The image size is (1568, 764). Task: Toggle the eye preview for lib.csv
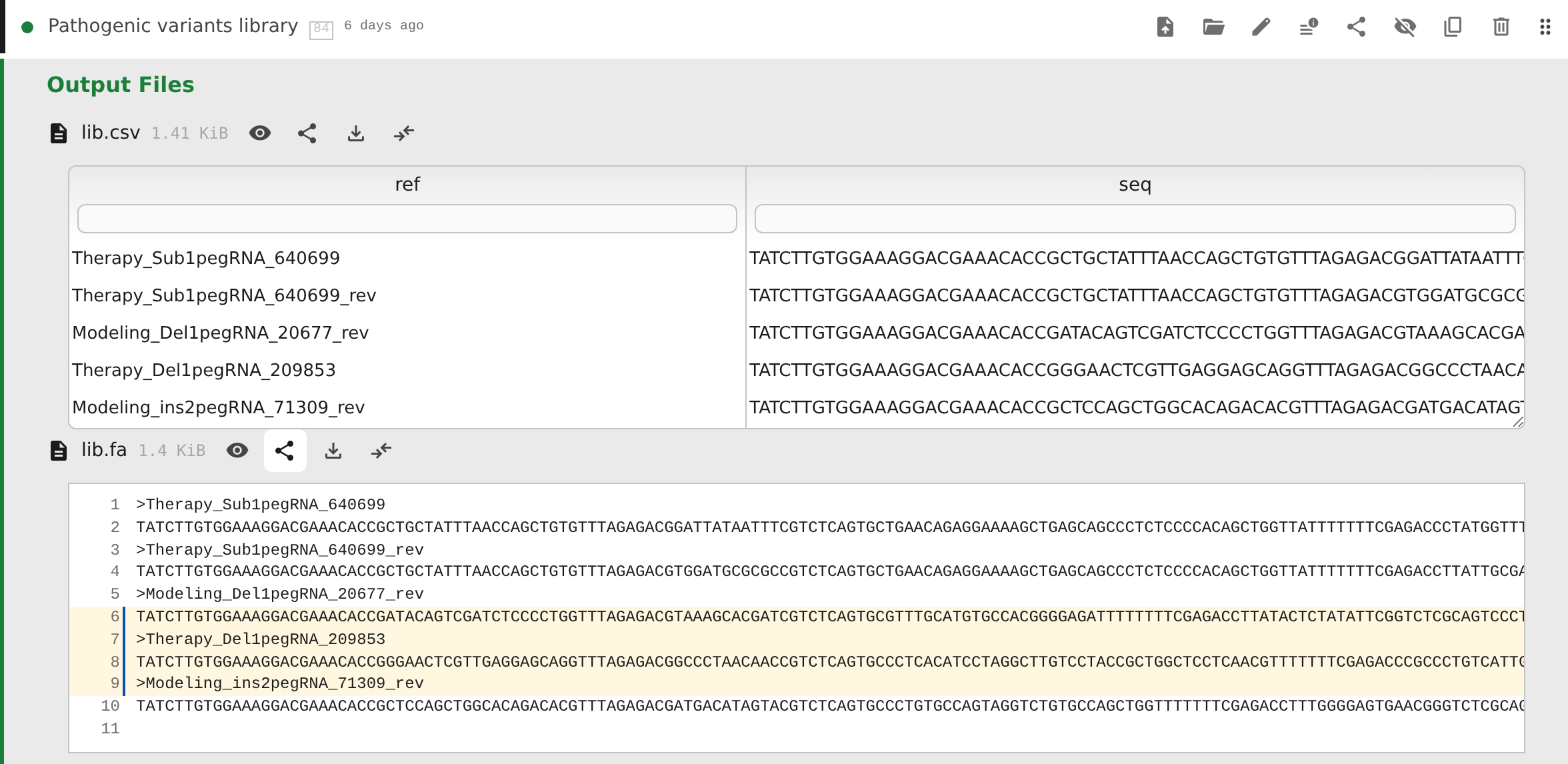(x=260, y=133)
